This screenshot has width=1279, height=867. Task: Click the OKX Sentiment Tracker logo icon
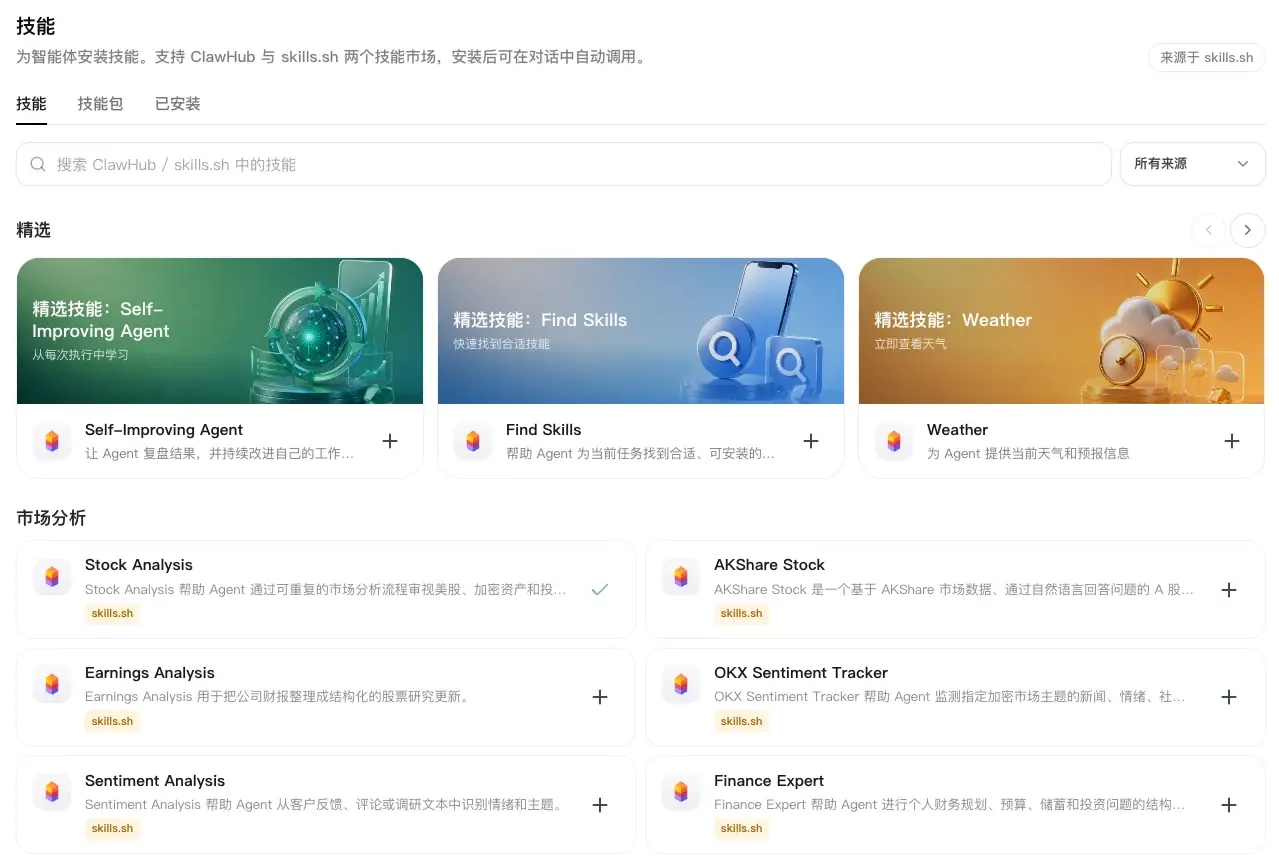(x=681, y=685)
